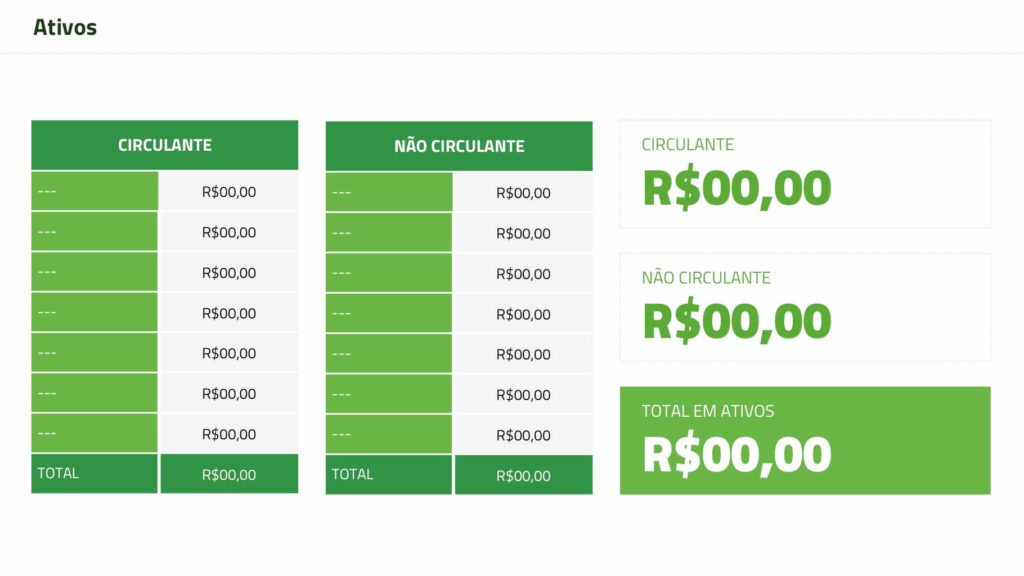Select the CIRCULANTE table header
This screenshot has height=576, width=1024.
pos(165,145)
